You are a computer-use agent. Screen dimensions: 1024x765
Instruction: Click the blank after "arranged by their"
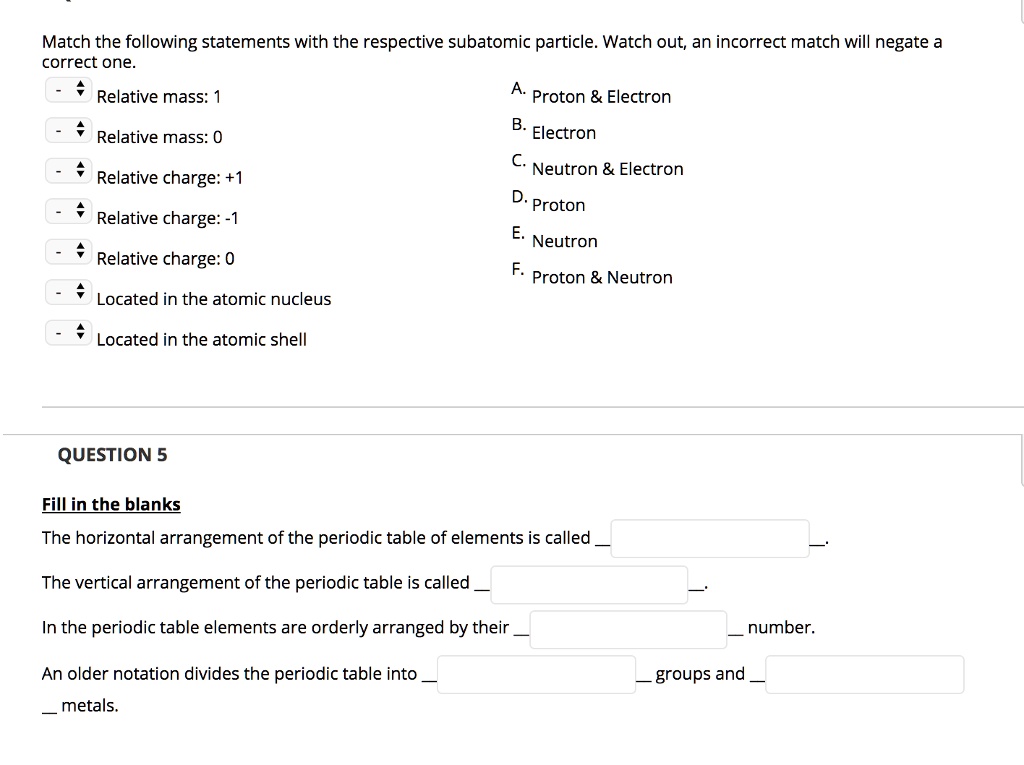pos(628,629)
